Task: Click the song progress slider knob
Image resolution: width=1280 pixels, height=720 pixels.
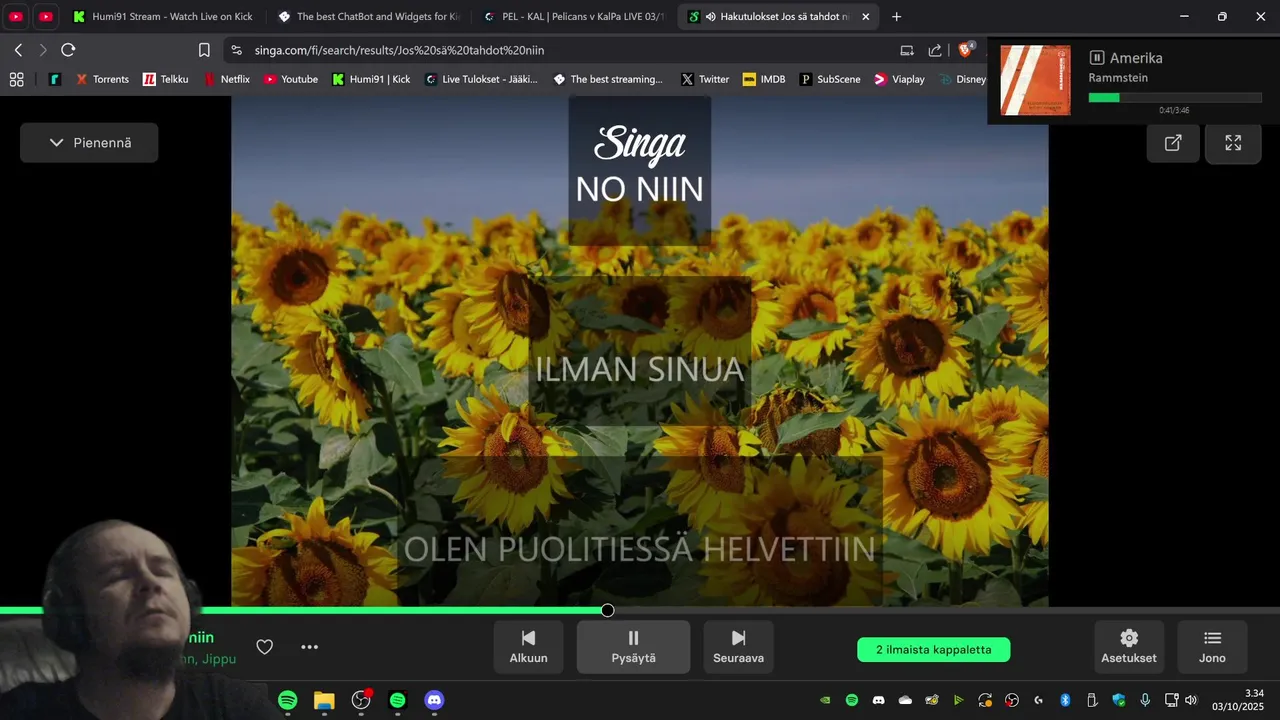Action: pyautogui.click(x=607, y=610)
